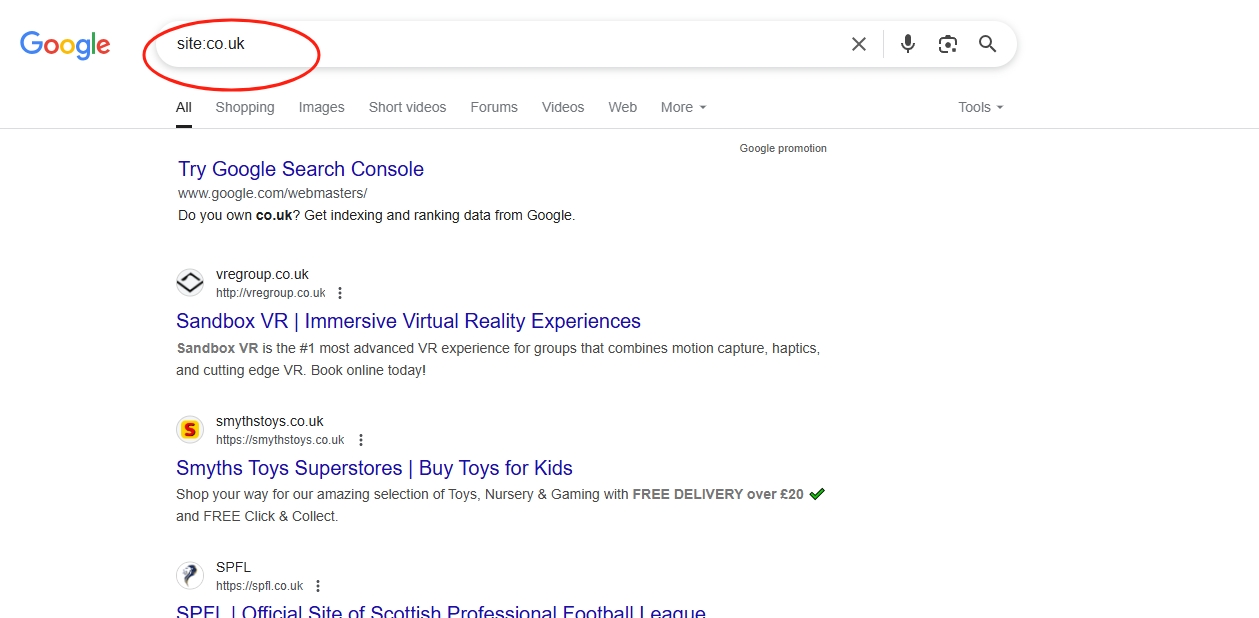The height and width of the screenshot is (618, 1259).
Task: Switch to the Videos tab
Action: tap(563, 107)
